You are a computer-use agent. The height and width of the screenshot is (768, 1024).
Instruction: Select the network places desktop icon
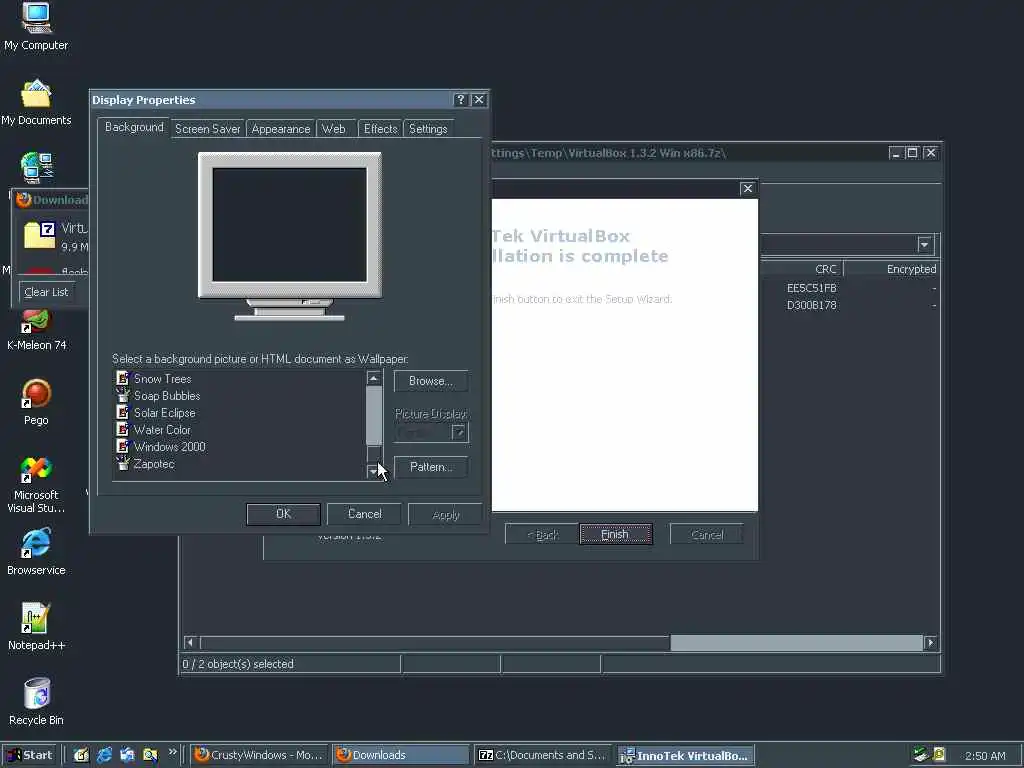click(x=37, y=167)
